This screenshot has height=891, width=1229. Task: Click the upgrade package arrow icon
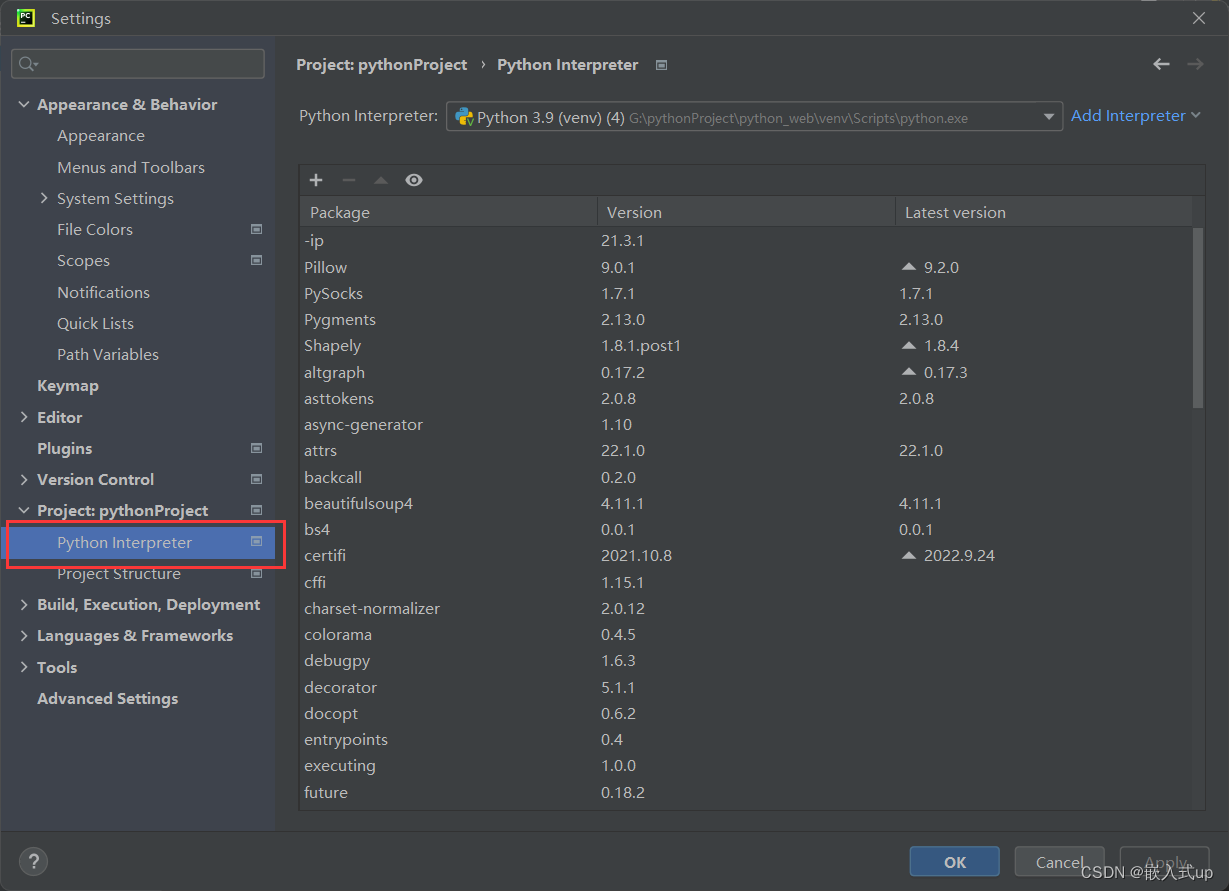(x=381, y=180)
